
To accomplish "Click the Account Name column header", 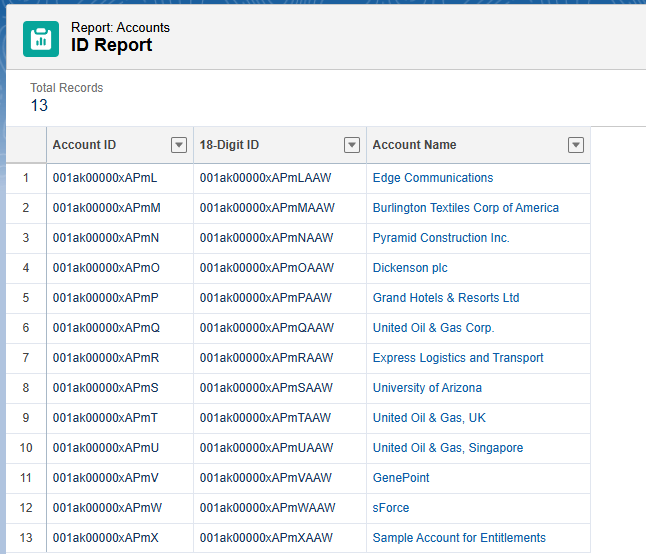I will 414,145.
